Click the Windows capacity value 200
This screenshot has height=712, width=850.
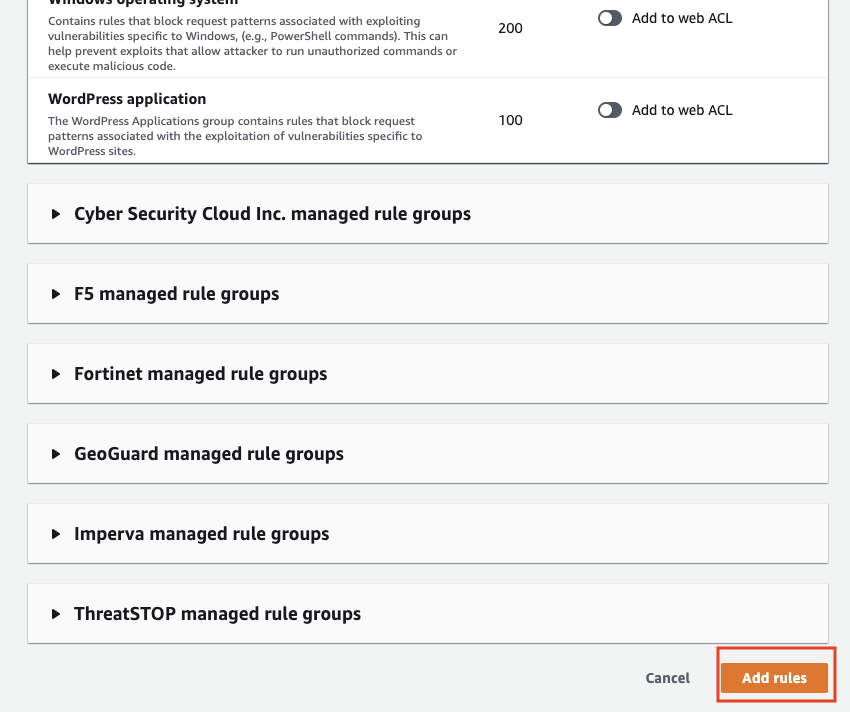point(510,28)
